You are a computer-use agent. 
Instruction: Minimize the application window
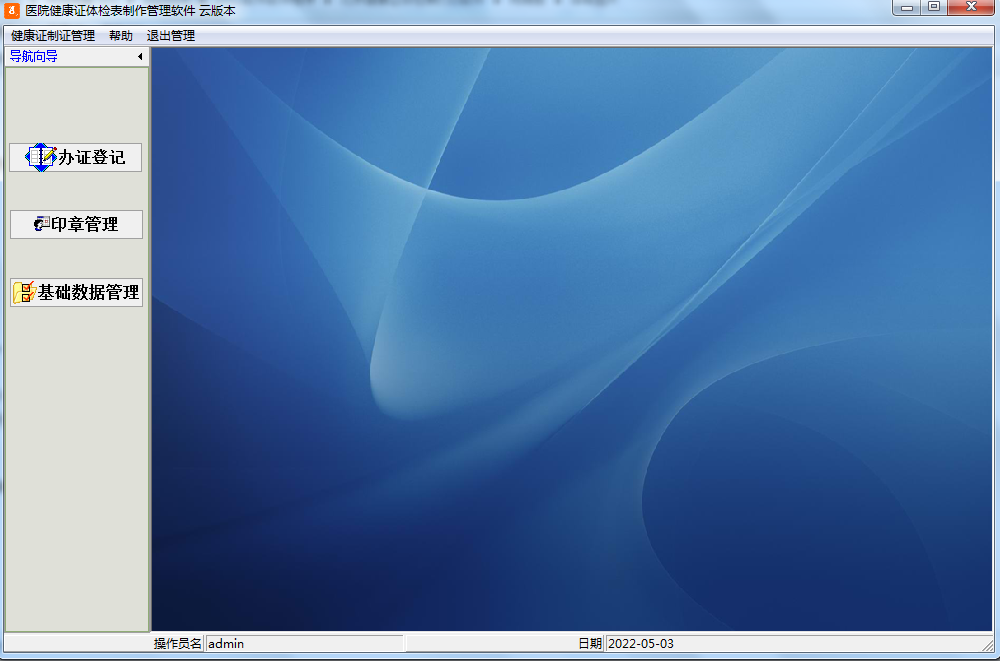[908, 8]
